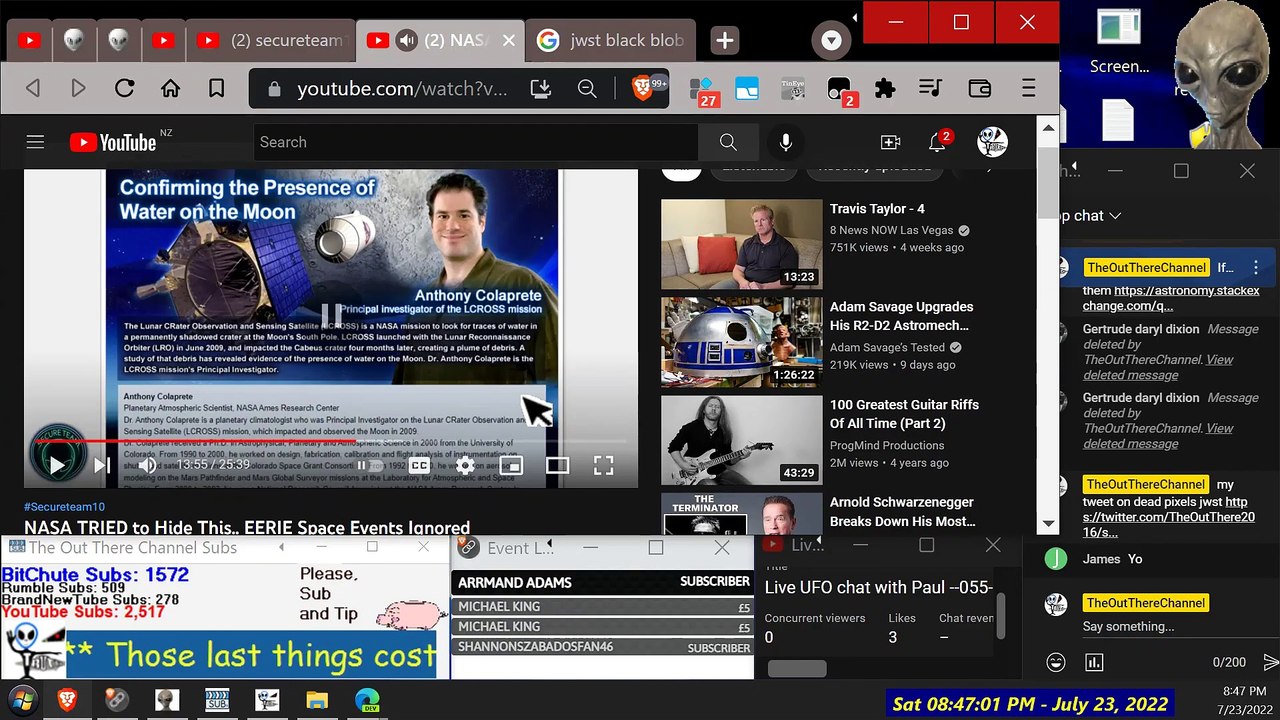Open the browser main menu
The image size is (1280, 720).
coord(1028,89)
